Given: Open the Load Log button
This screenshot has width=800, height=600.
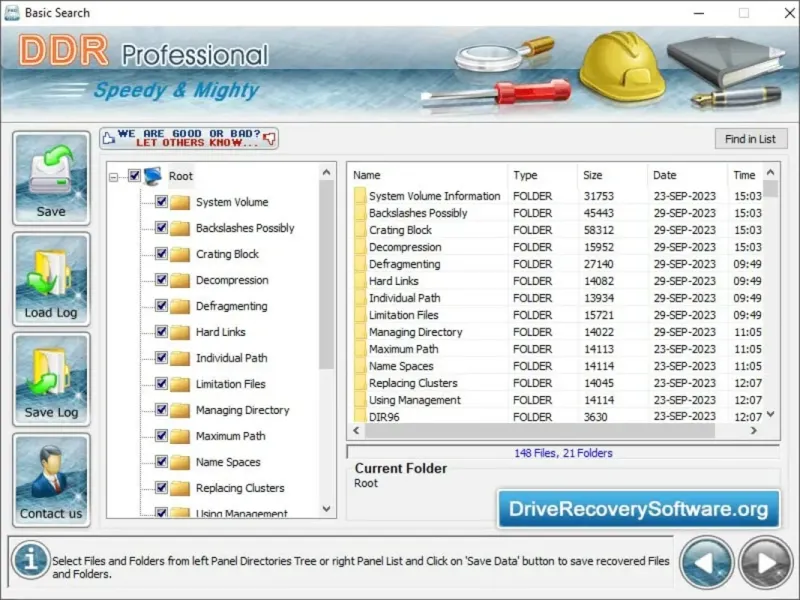Looking at the screenshot, I should pyautogui.click(x=51, y=279).
